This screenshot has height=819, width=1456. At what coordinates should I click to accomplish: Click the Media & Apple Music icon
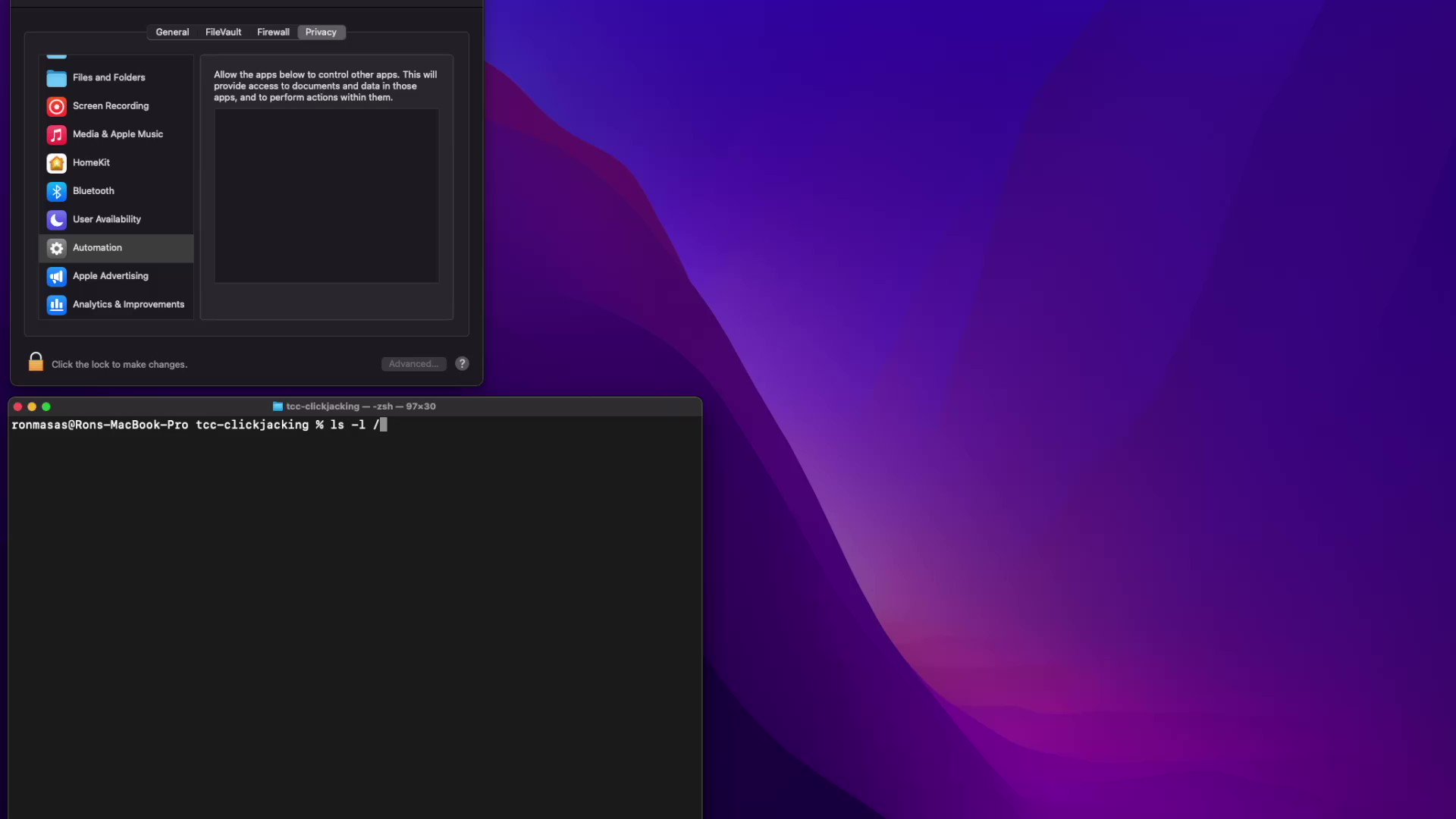coord(57,135)
